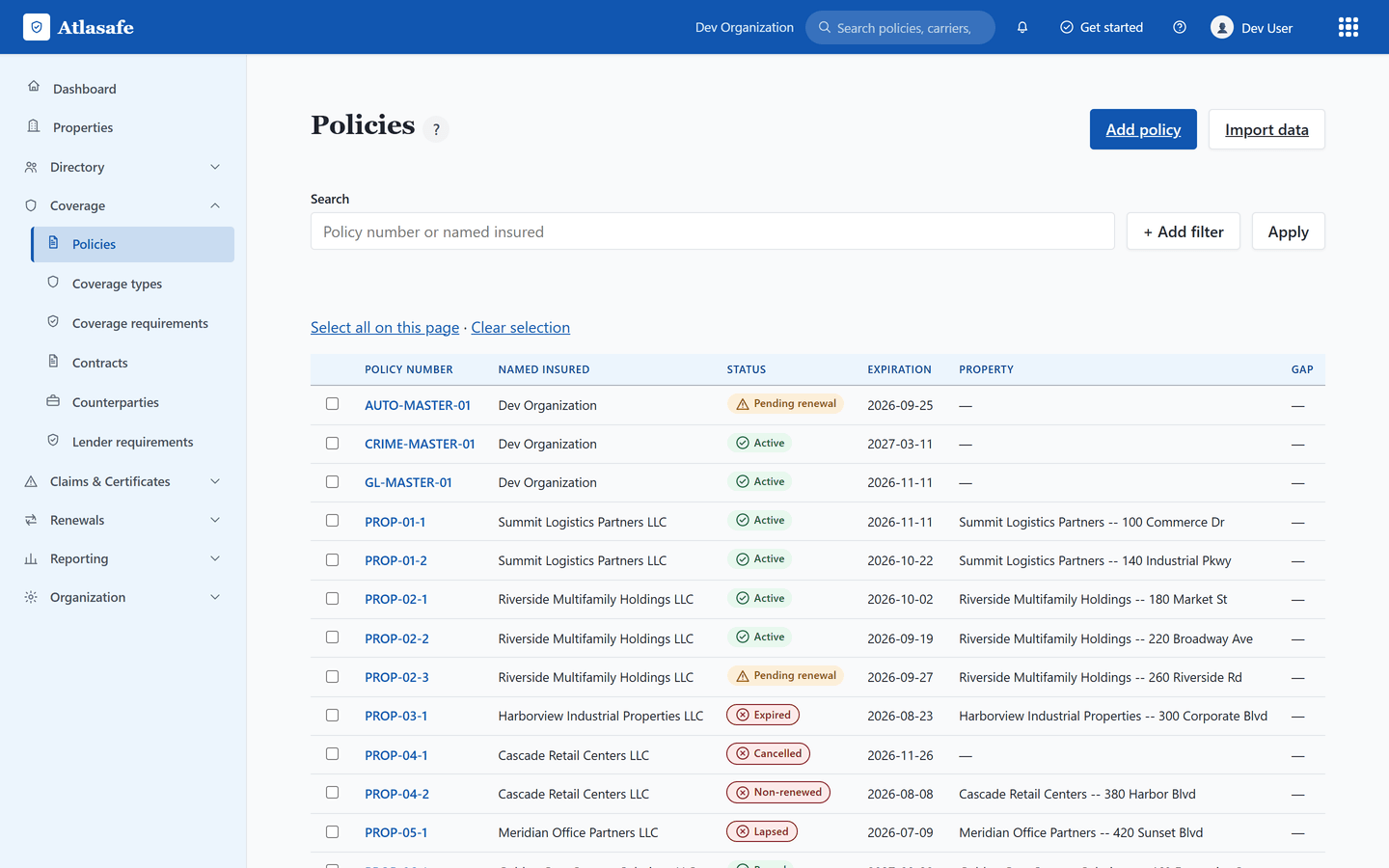The width and height of the screenshot is (1389, 868).
Task: Check the AUTO-MASTER-01 row checkbox
Action: [332, 404]
